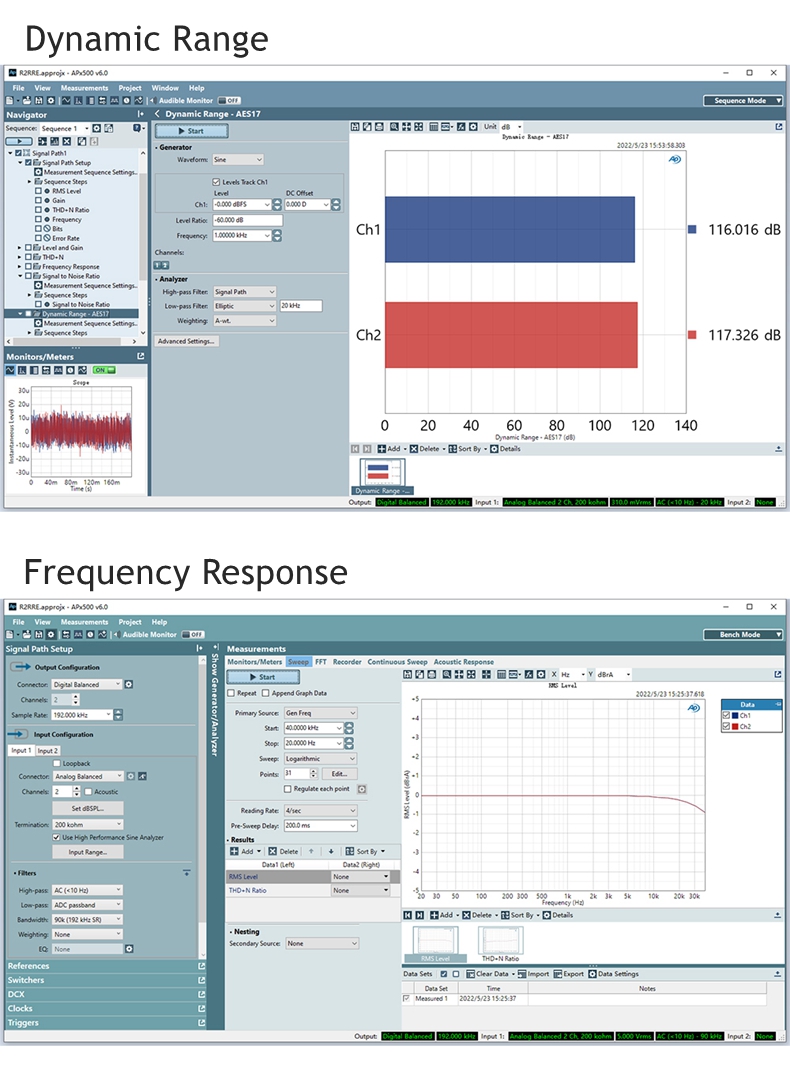Screen dimensions: 790x1068
Task: Click the back arrow beside Dynamic Range - AES17
Action: click(x=157, y=115)
